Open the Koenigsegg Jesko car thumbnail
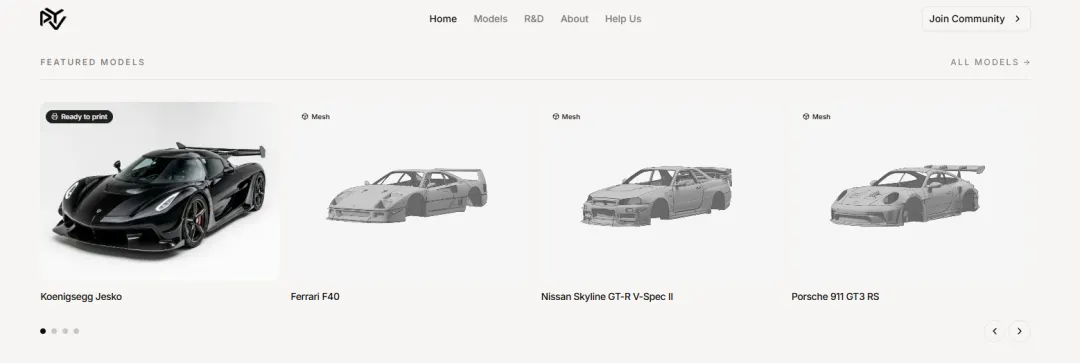The width and height of the screenshot is (1080, 363). 160,191
